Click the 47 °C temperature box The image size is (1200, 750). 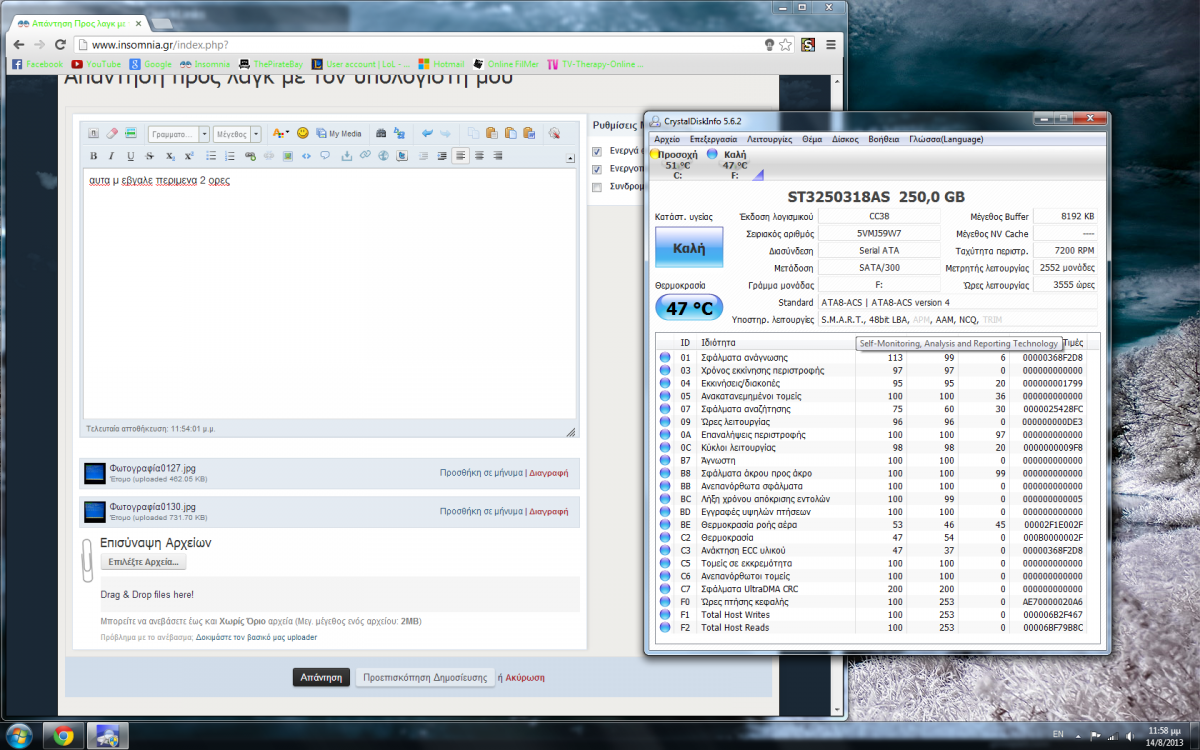coord(690,308)
